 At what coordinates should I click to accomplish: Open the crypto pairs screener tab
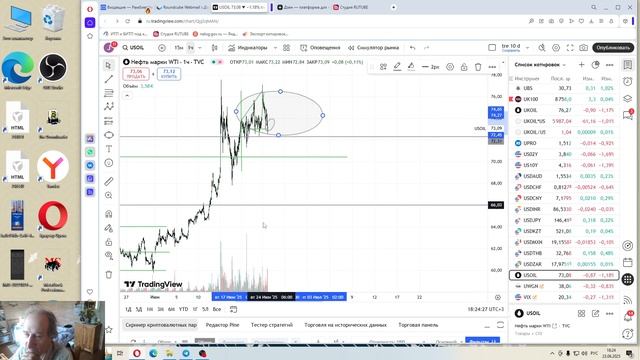[x=161, y=325]
